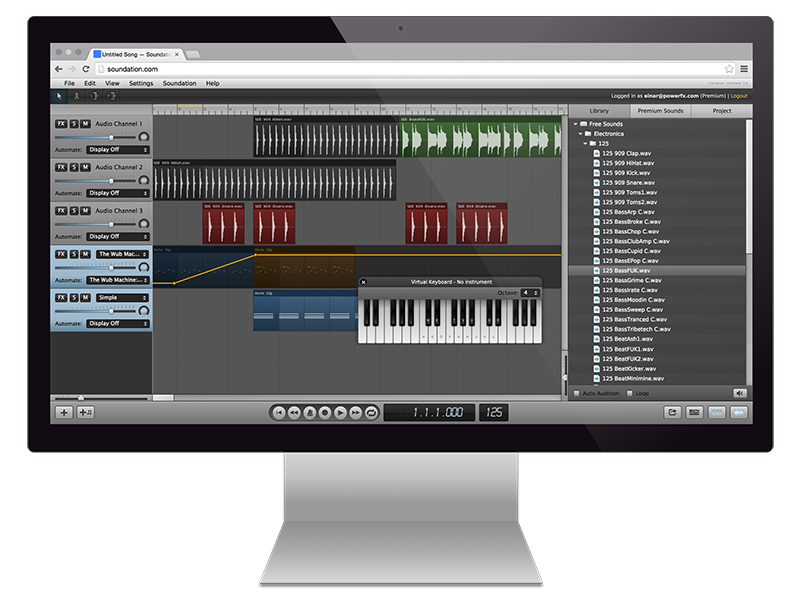Enable the Auto Audition checkbox
This screenshot has height=616, width=800.
click(x=577, y=393)
